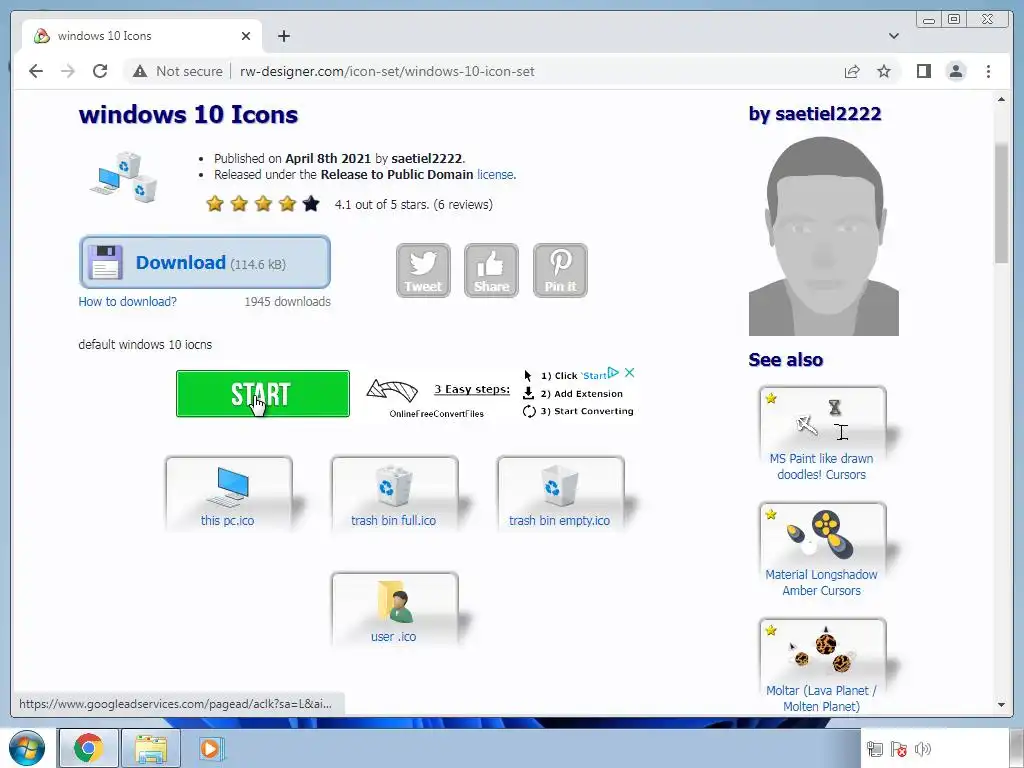Image resolution: width=1024 pixels, height=768 pixels.
Task: Open the trash bin full.ico icon
Action: 394,493
